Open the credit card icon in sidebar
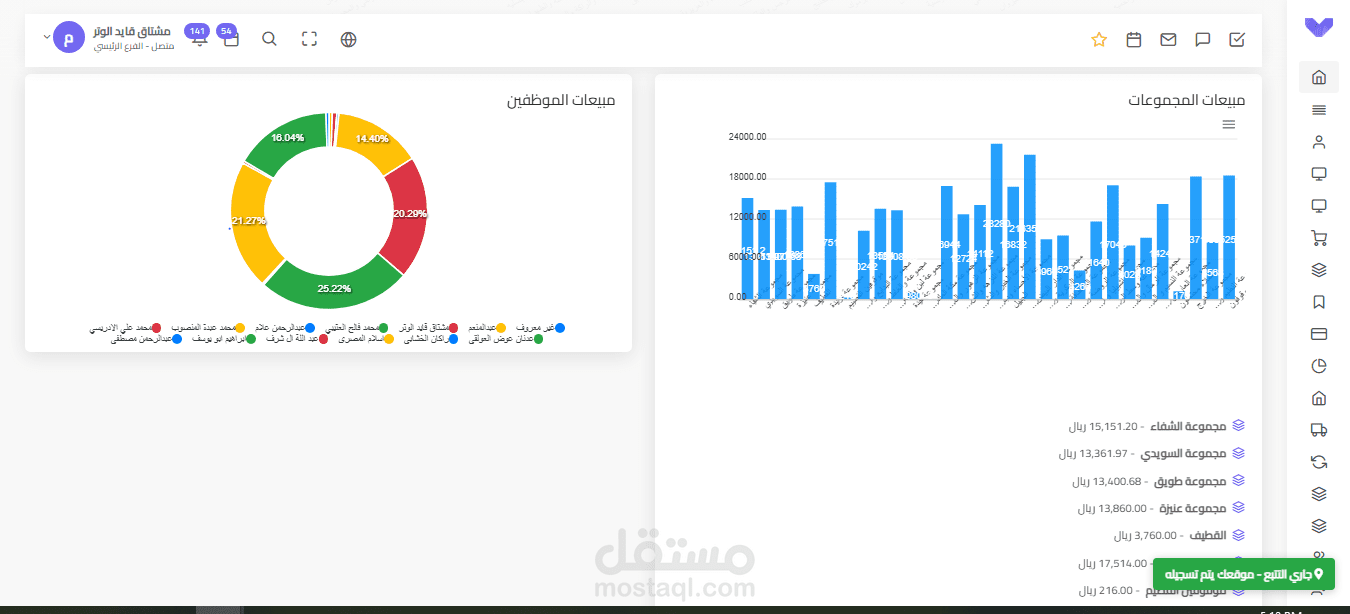This screenshot has width=1350, height=614. click(1318, 334)
